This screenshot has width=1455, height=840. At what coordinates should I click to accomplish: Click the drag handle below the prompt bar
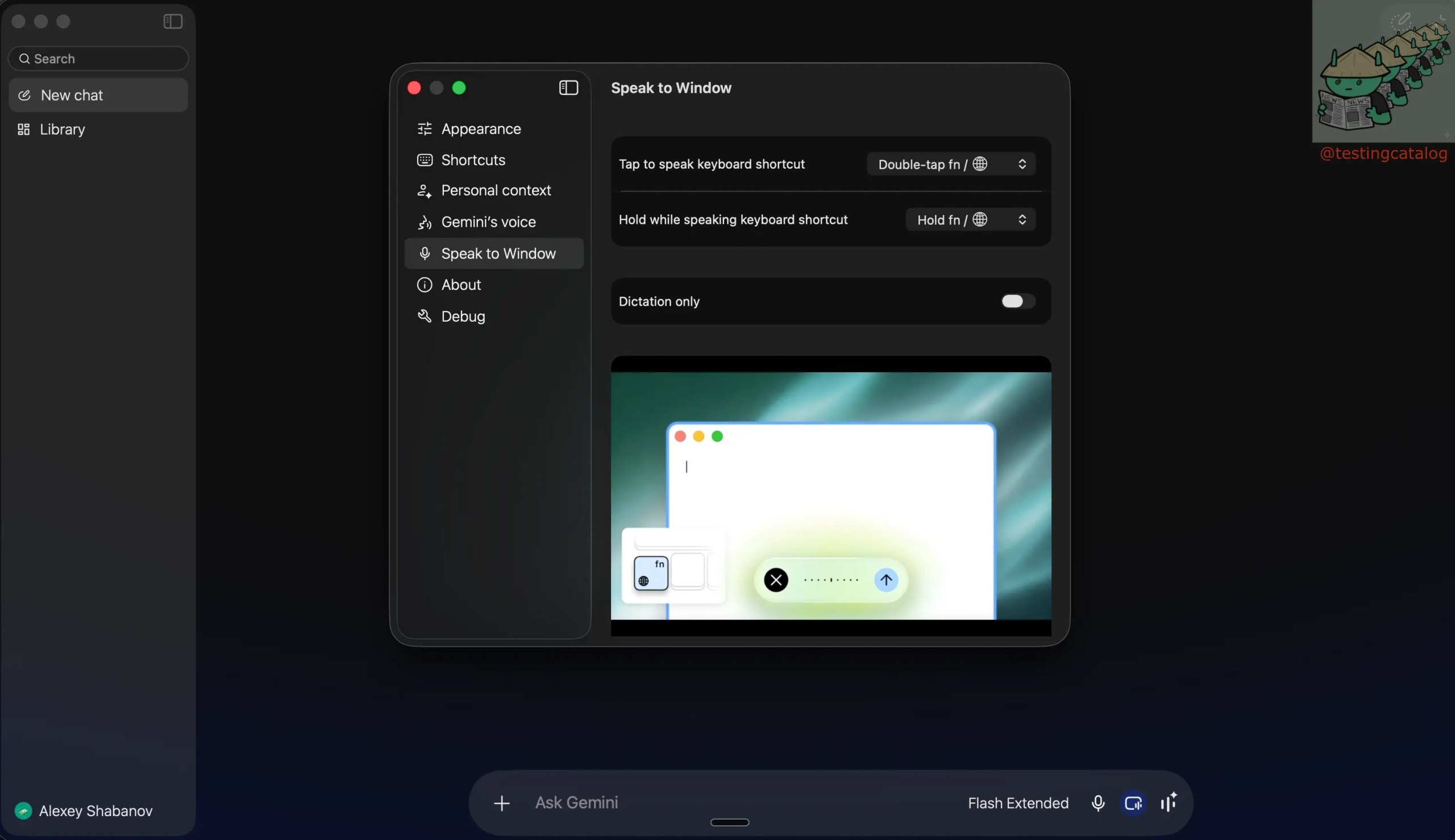(x=729, y=823)
